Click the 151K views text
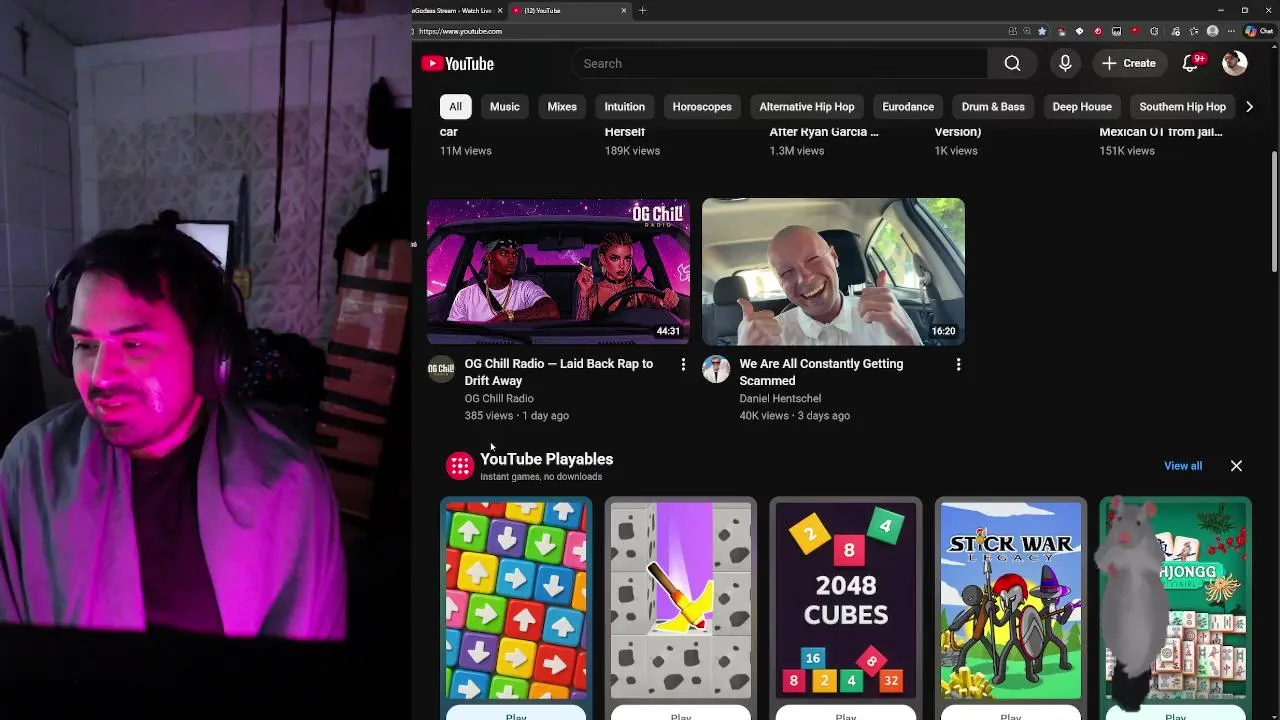This screenshot has width=1280, height=720. point(1127,151)
